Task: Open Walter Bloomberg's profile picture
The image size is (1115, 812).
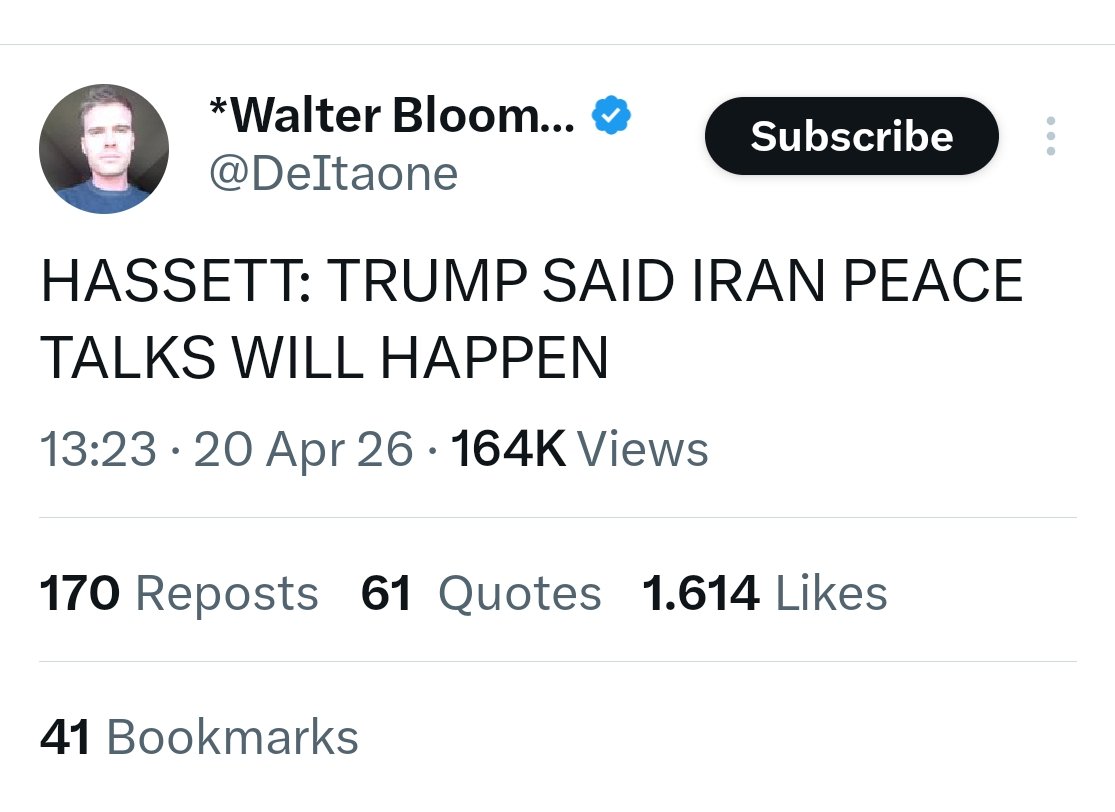Action: pos(103,149)
